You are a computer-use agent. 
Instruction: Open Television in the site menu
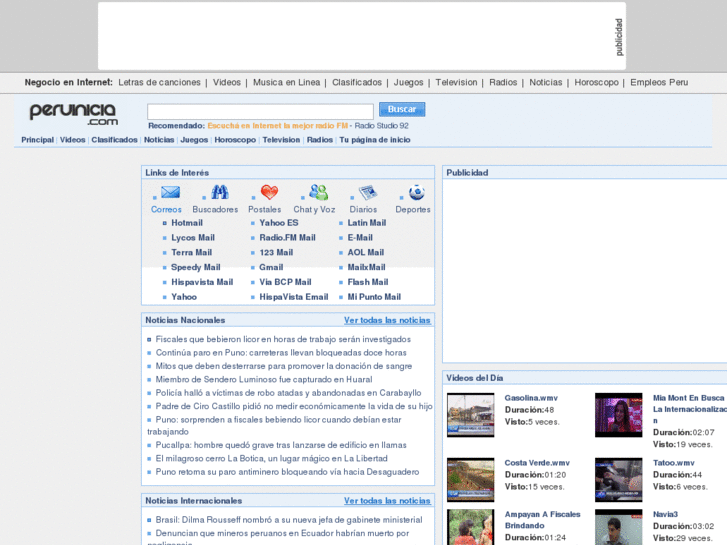(281, 140)
